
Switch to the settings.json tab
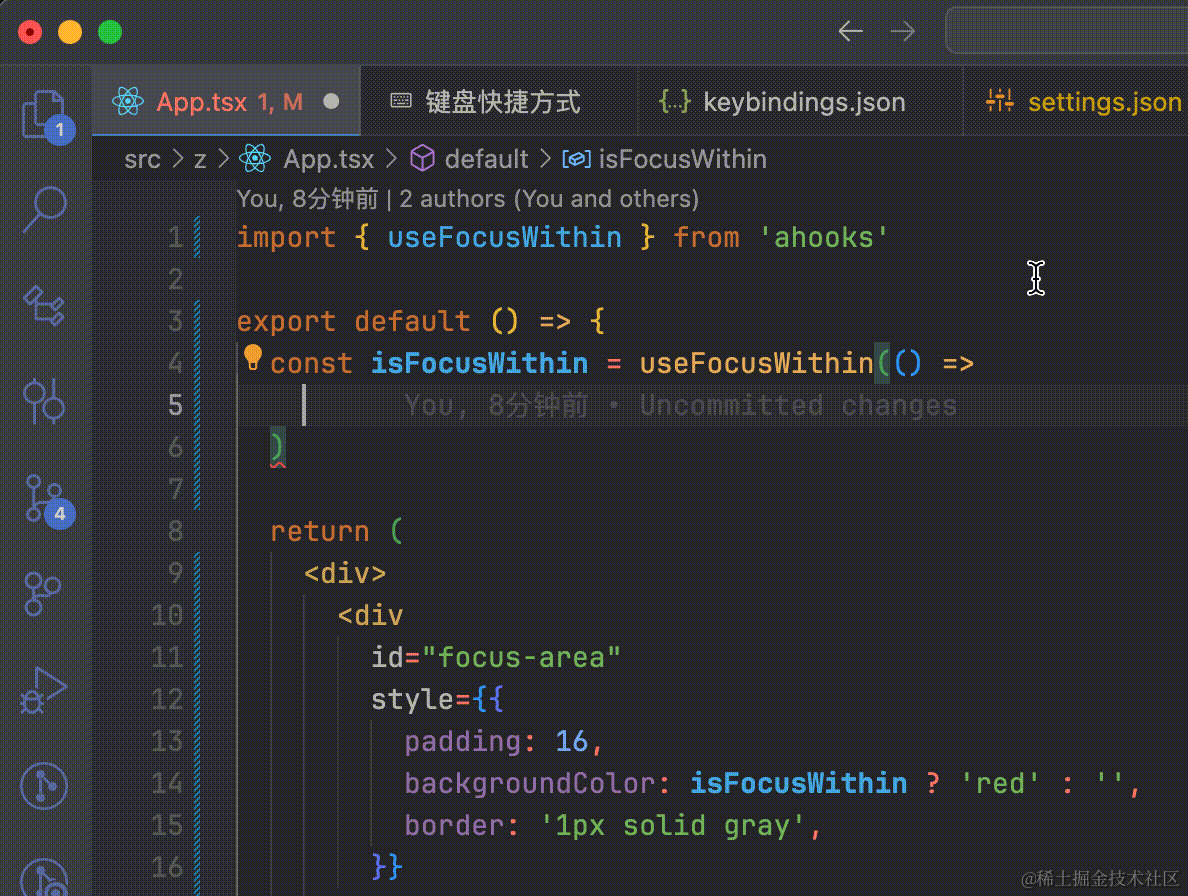click(x=1076, y=101)
